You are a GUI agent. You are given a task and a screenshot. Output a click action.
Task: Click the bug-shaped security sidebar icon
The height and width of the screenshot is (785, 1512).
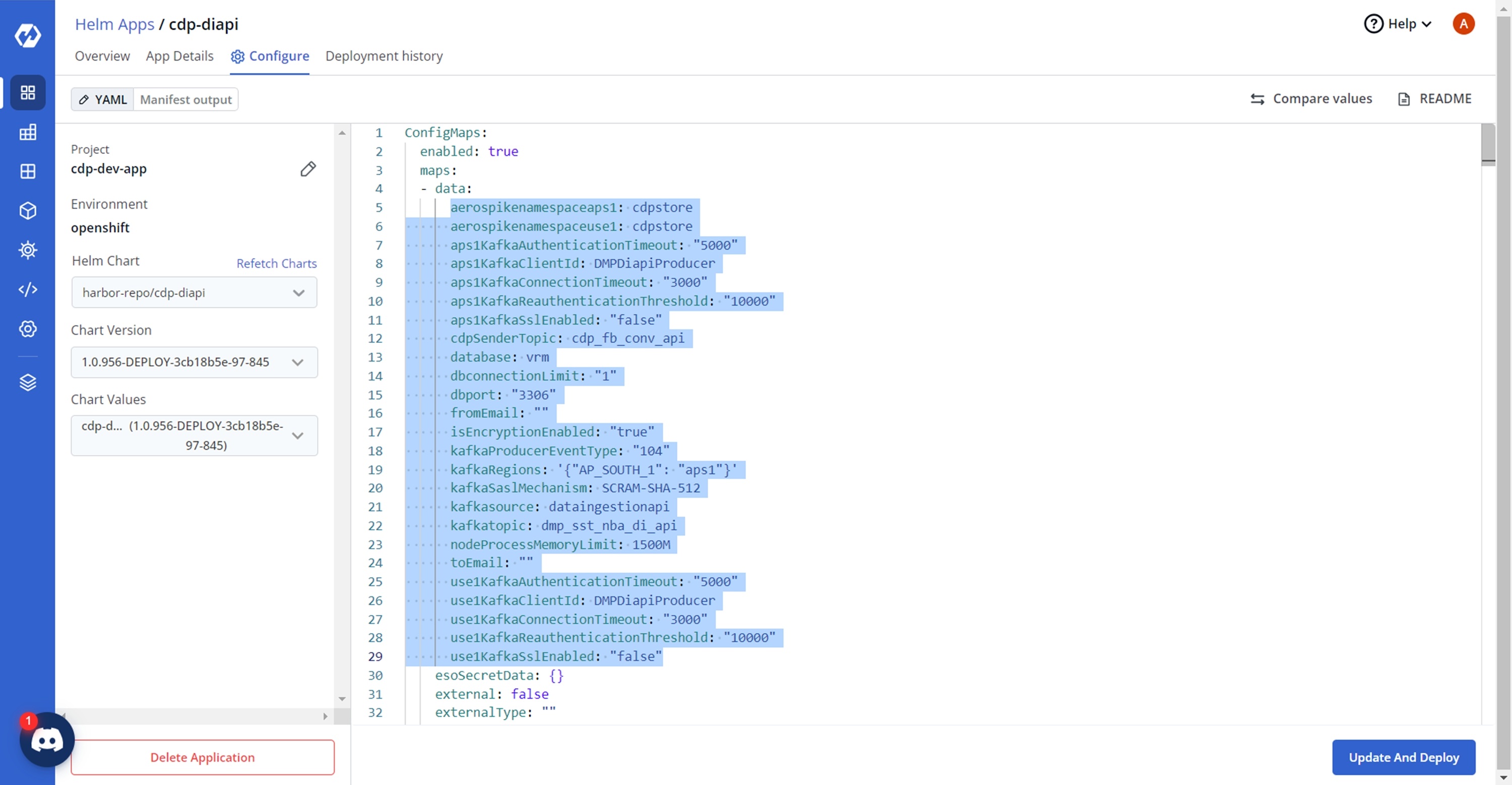pos(28,250)
